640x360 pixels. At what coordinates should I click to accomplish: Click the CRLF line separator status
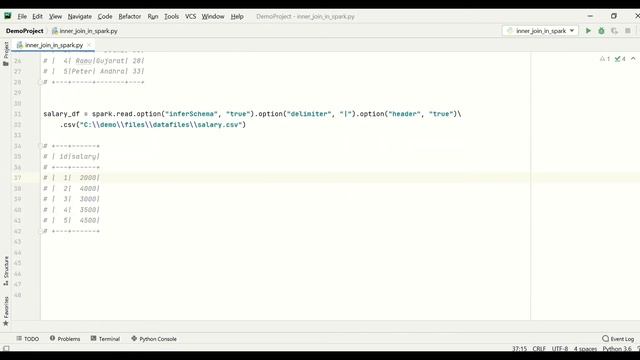539,349
